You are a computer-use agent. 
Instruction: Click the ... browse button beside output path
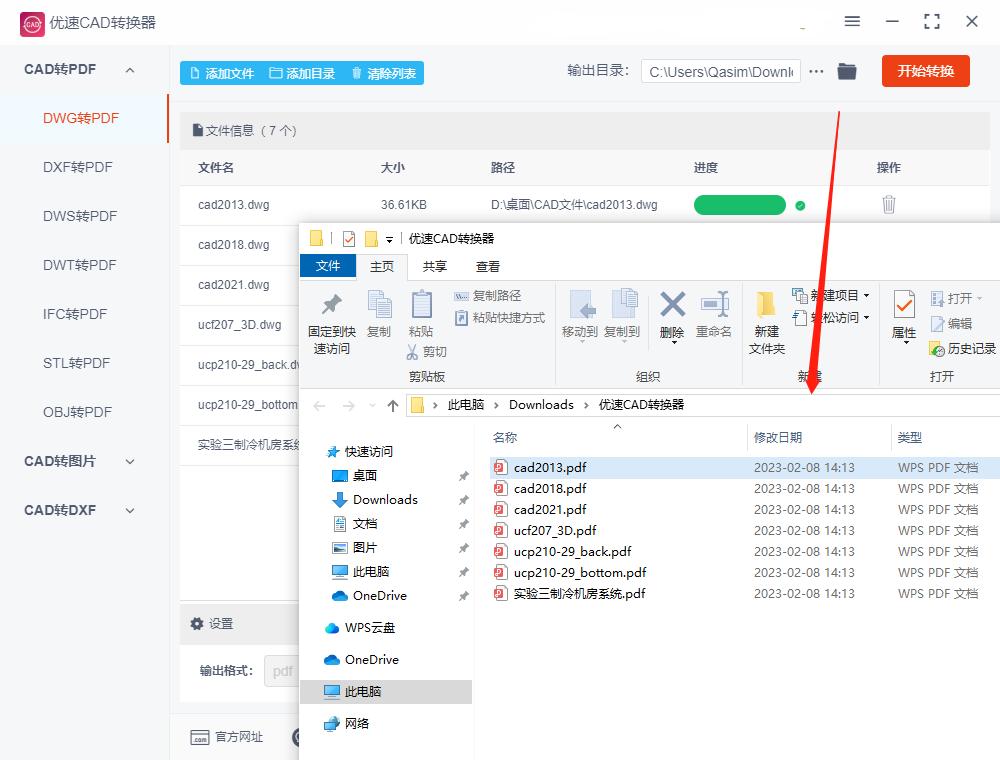tap(815, 71)
